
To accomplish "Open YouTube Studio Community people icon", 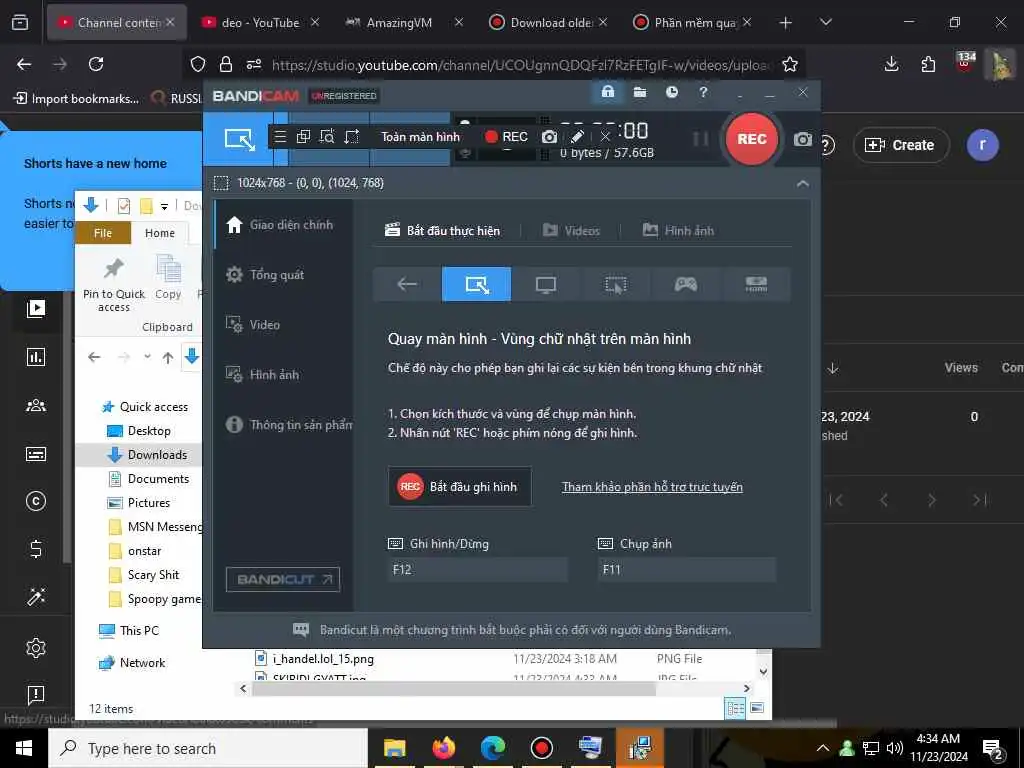I will click(36, 406).
